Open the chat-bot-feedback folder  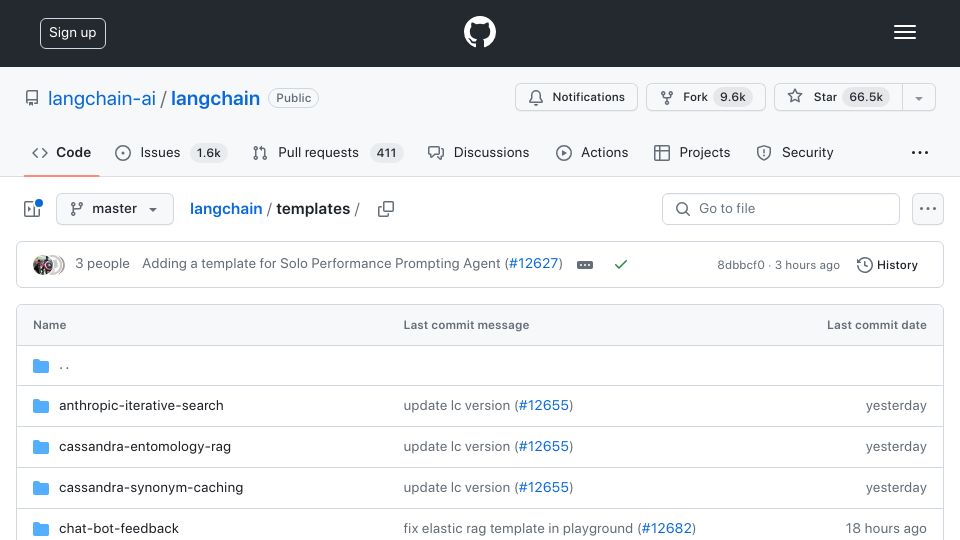pos(119,528)
